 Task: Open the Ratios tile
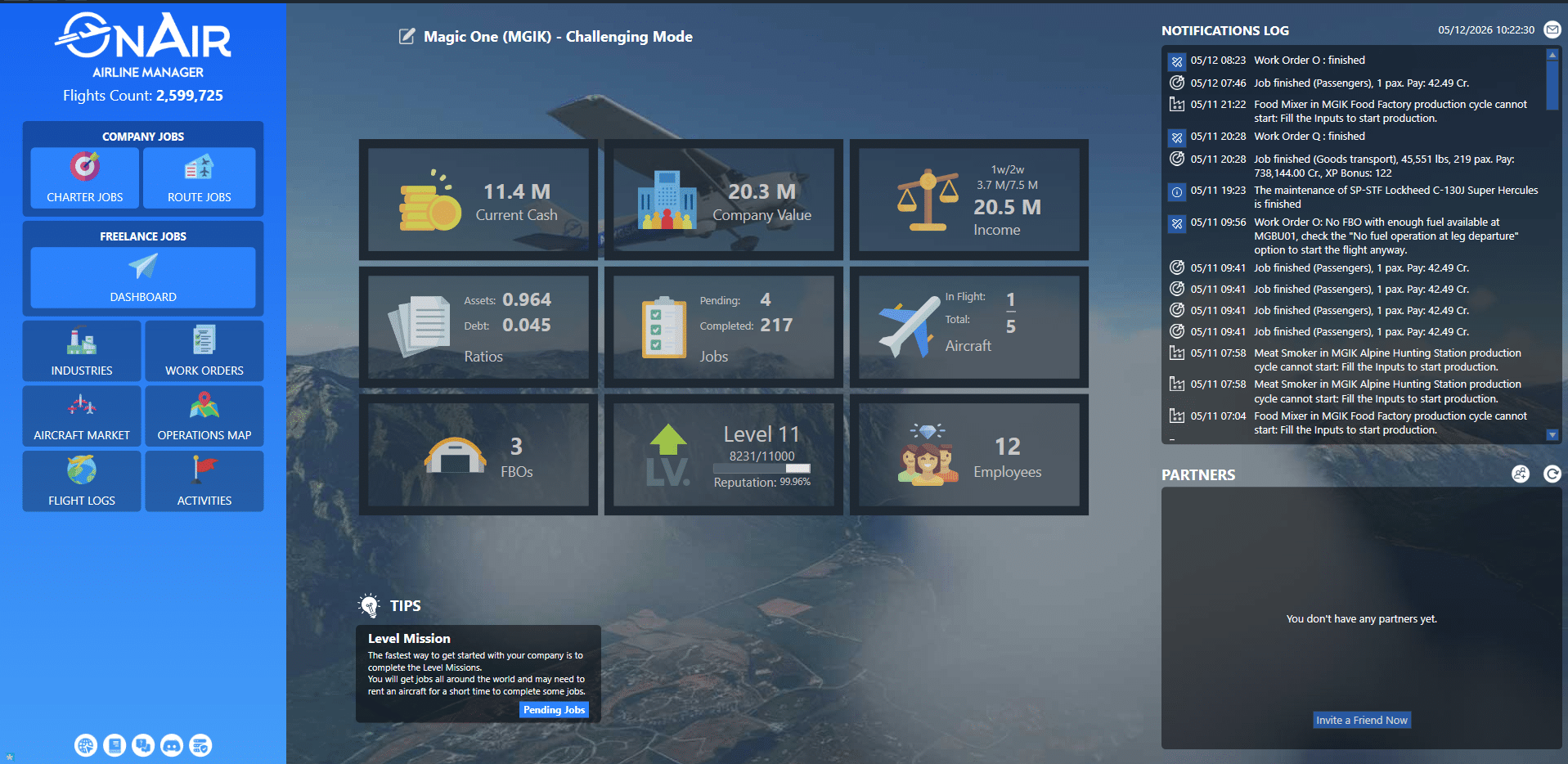click(x=478, y=327)
